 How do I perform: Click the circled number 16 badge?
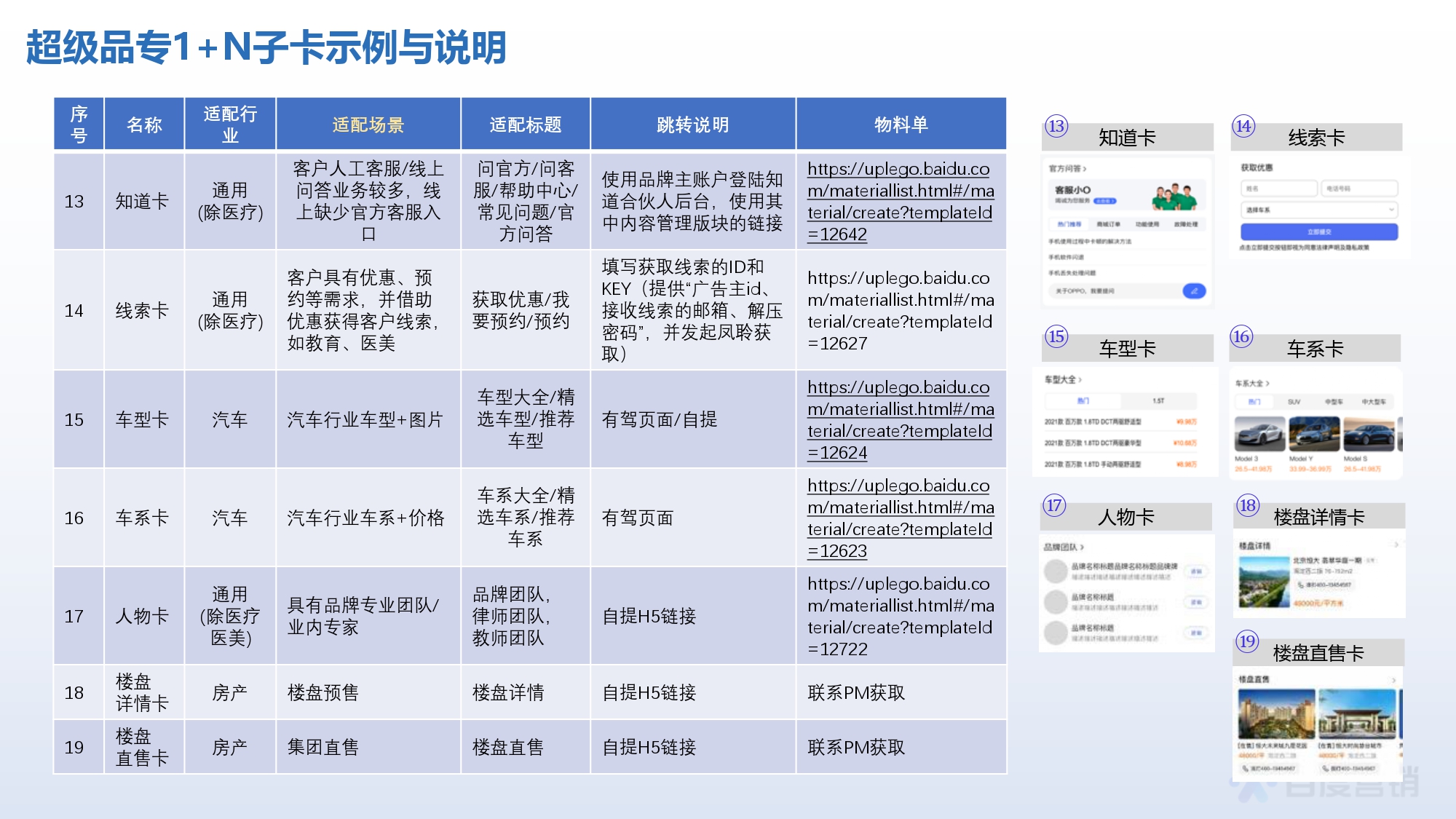[x=1241, y=337]
